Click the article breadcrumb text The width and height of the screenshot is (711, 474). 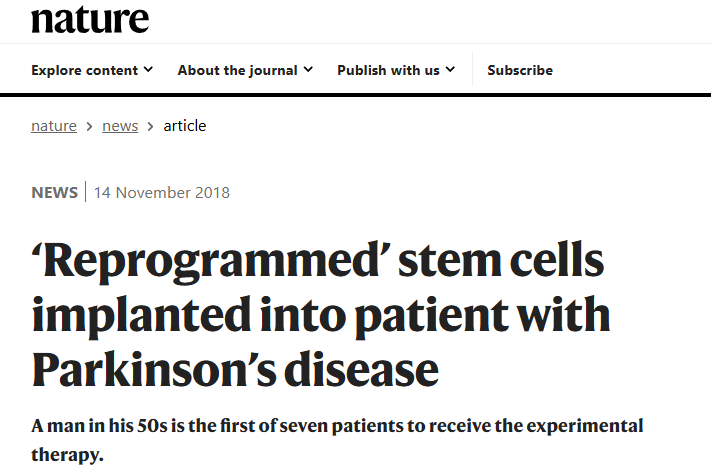pyautogui.click(x=185, y=126)
